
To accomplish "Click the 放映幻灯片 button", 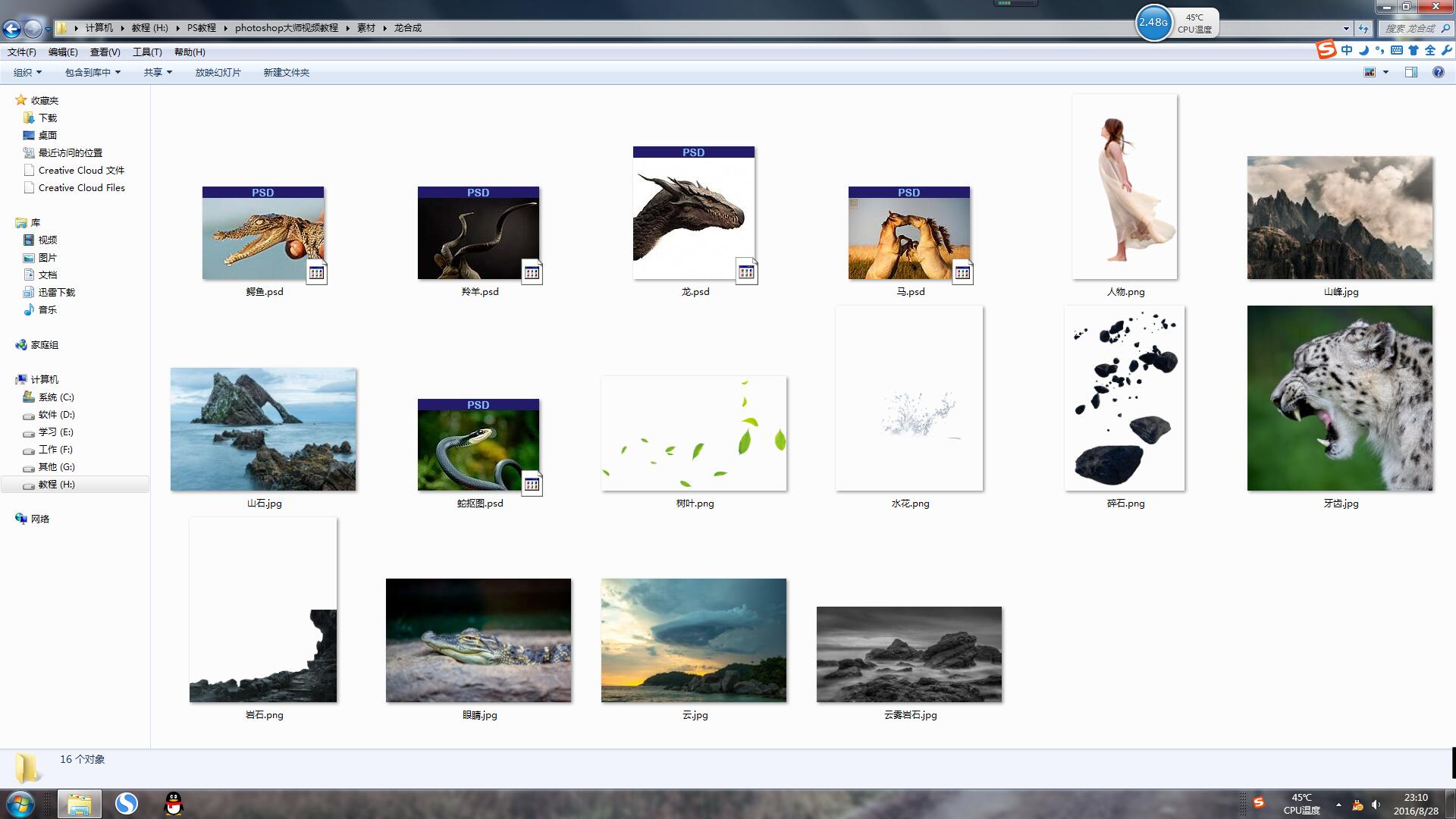I will (218, 72).
